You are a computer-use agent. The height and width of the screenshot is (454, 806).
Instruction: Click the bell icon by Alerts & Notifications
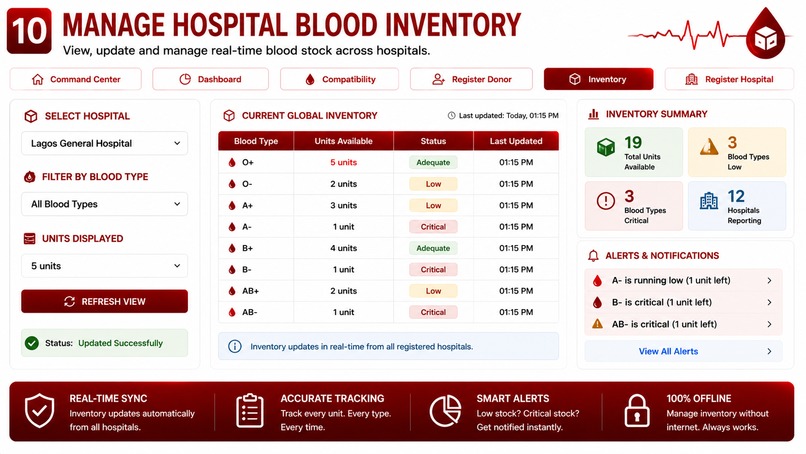click(x=593, y=256)
